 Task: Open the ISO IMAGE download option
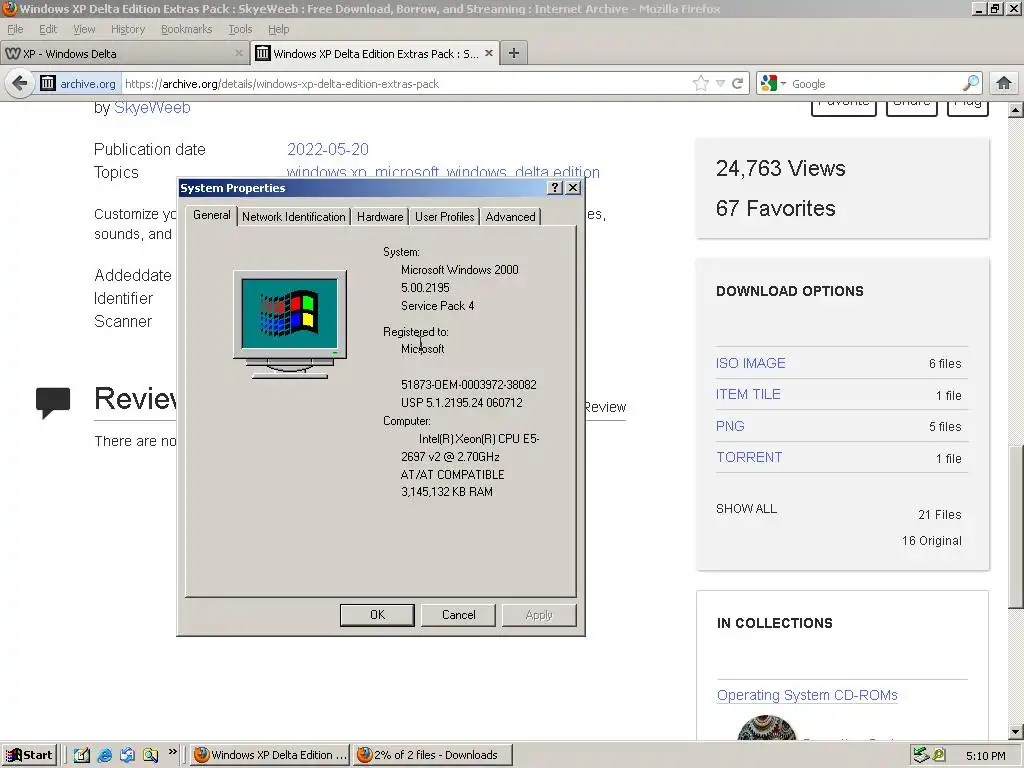[750, 363]
